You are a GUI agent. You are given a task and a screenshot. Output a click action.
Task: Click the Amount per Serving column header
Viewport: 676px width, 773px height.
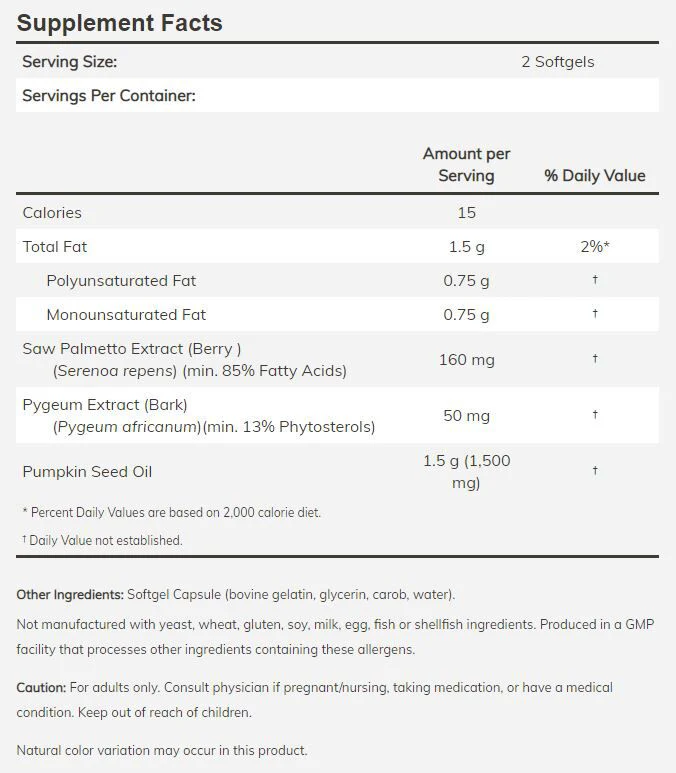pyautogui.click(x=466, y=165)
